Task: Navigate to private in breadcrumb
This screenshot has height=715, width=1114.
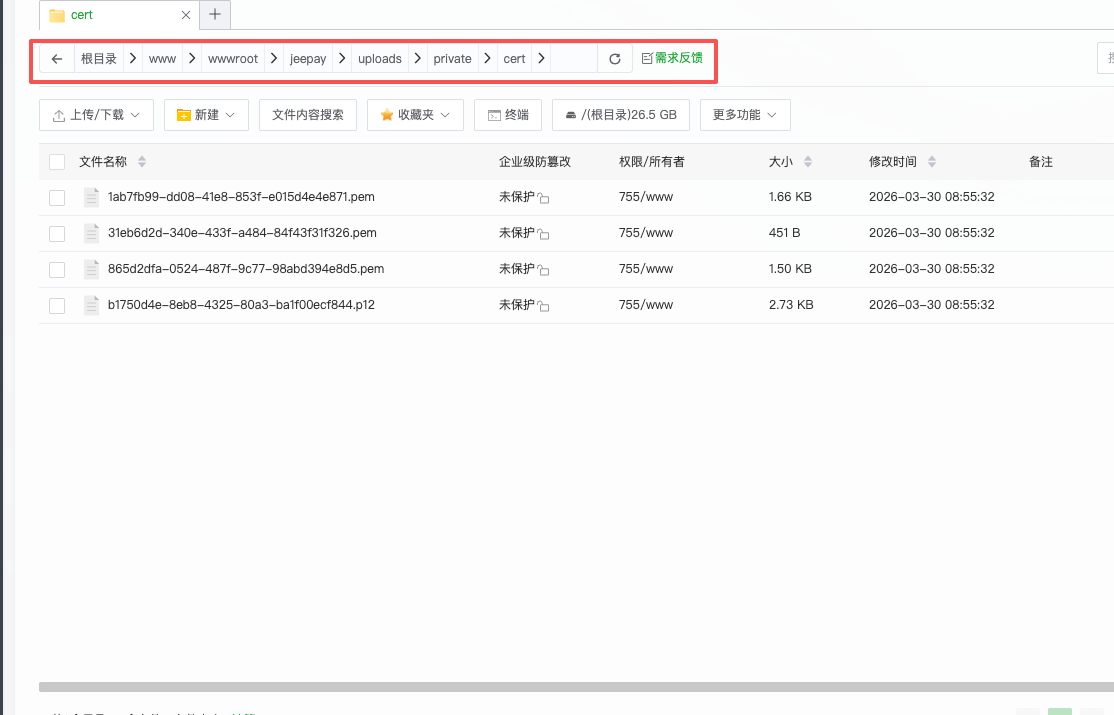Action: (x=453, y=59)
